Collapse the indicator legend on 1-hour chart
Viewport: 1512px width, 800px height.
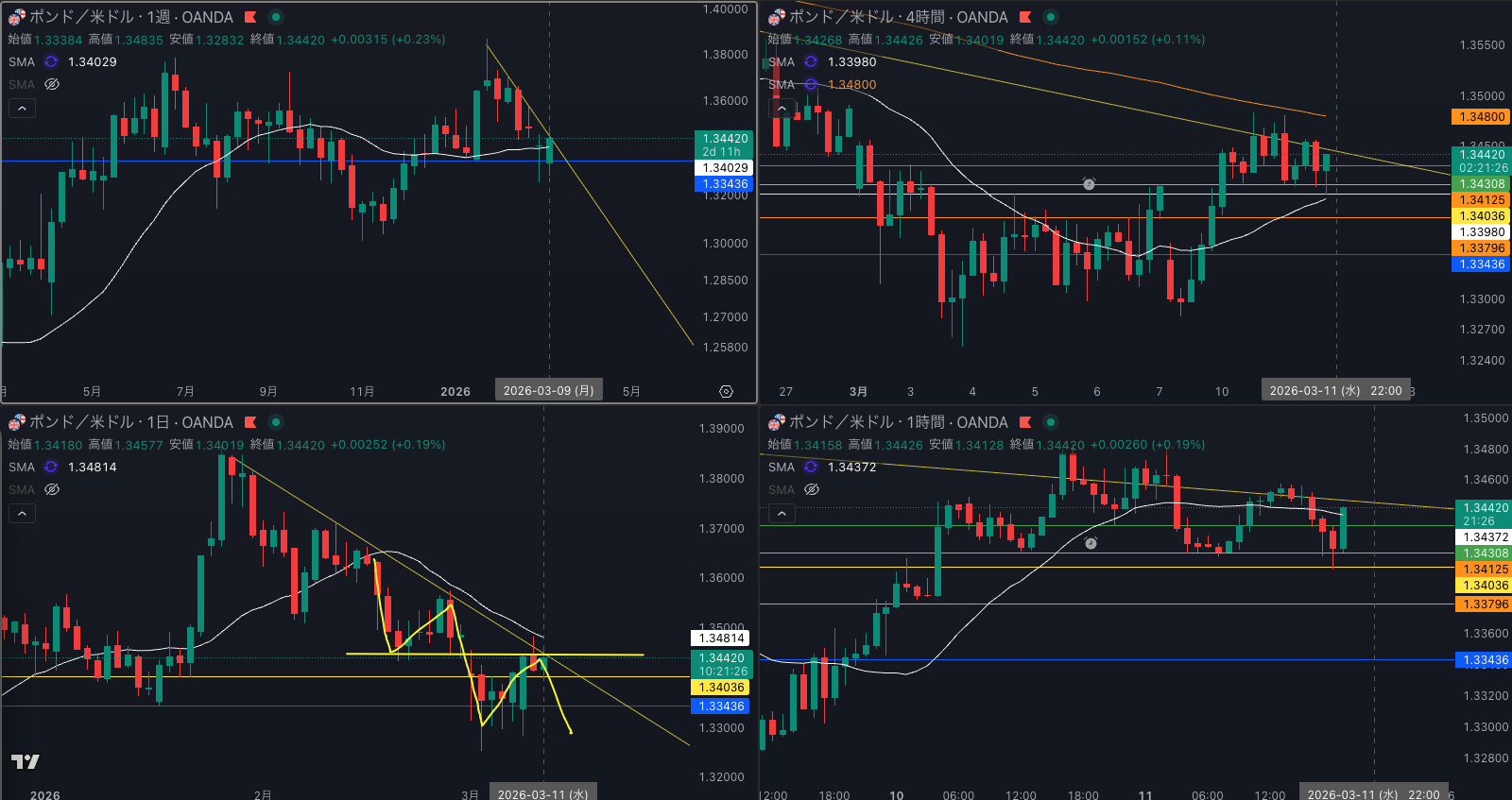click(782, 513)
